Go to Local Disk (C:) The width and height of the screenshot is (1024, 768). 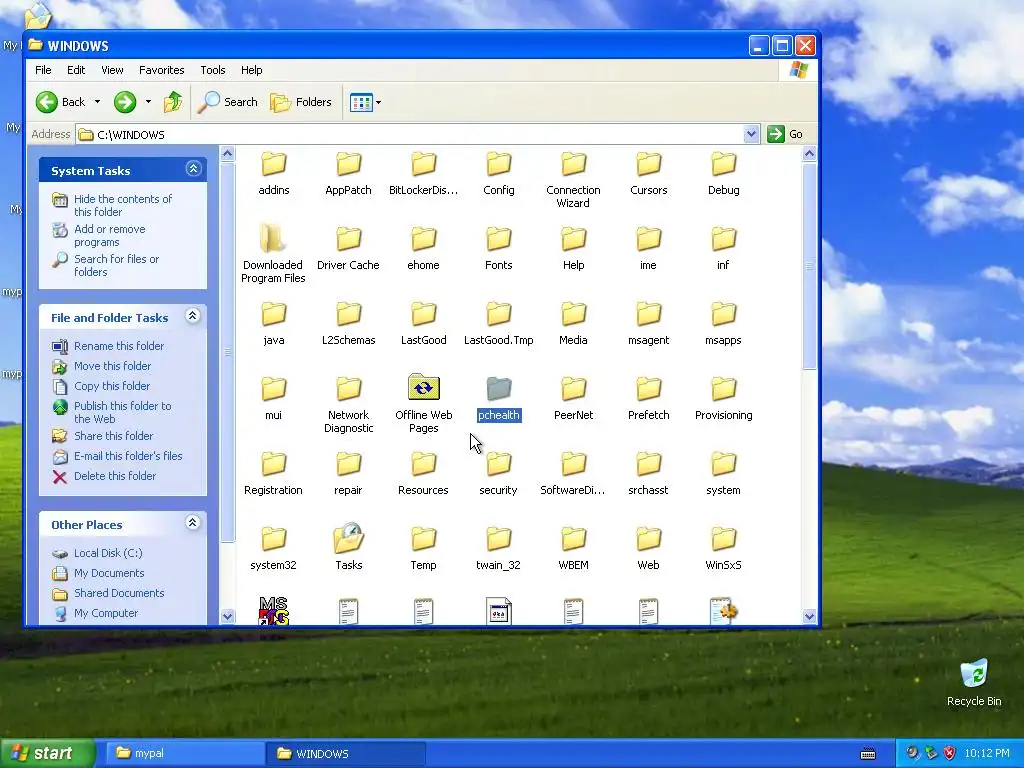(108, 553)
